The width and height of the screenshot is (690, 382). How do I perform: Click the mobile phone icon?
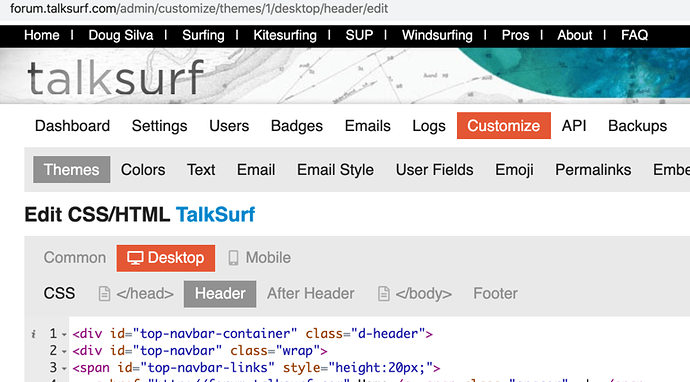click(x=234, y=258)
